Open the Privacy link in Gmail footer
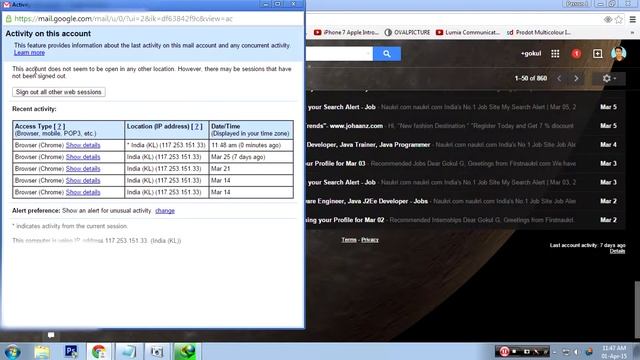 coord(370,240)
